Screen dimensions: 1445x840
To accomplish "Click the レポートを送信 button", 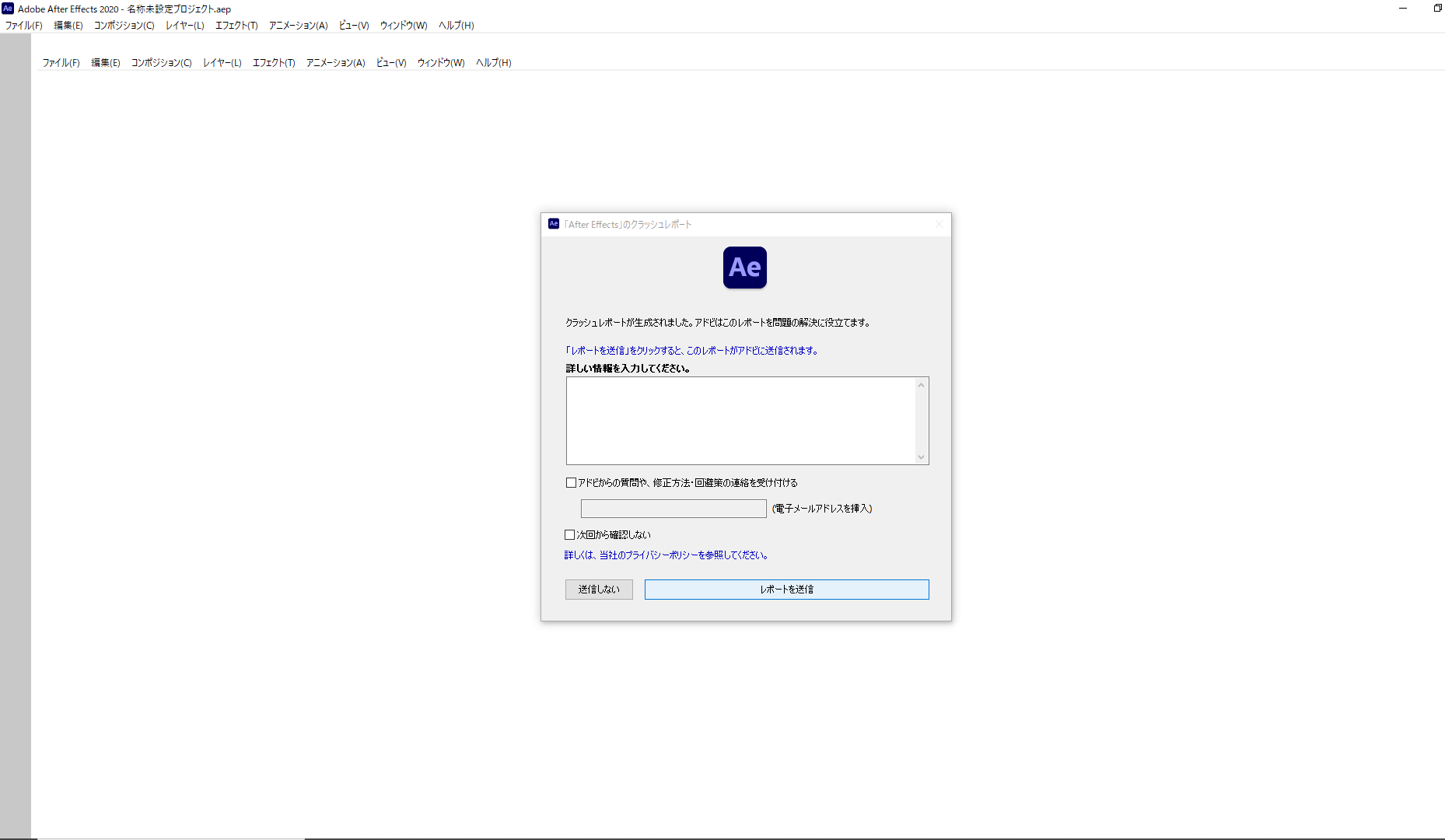I will [x=787, y=590].
